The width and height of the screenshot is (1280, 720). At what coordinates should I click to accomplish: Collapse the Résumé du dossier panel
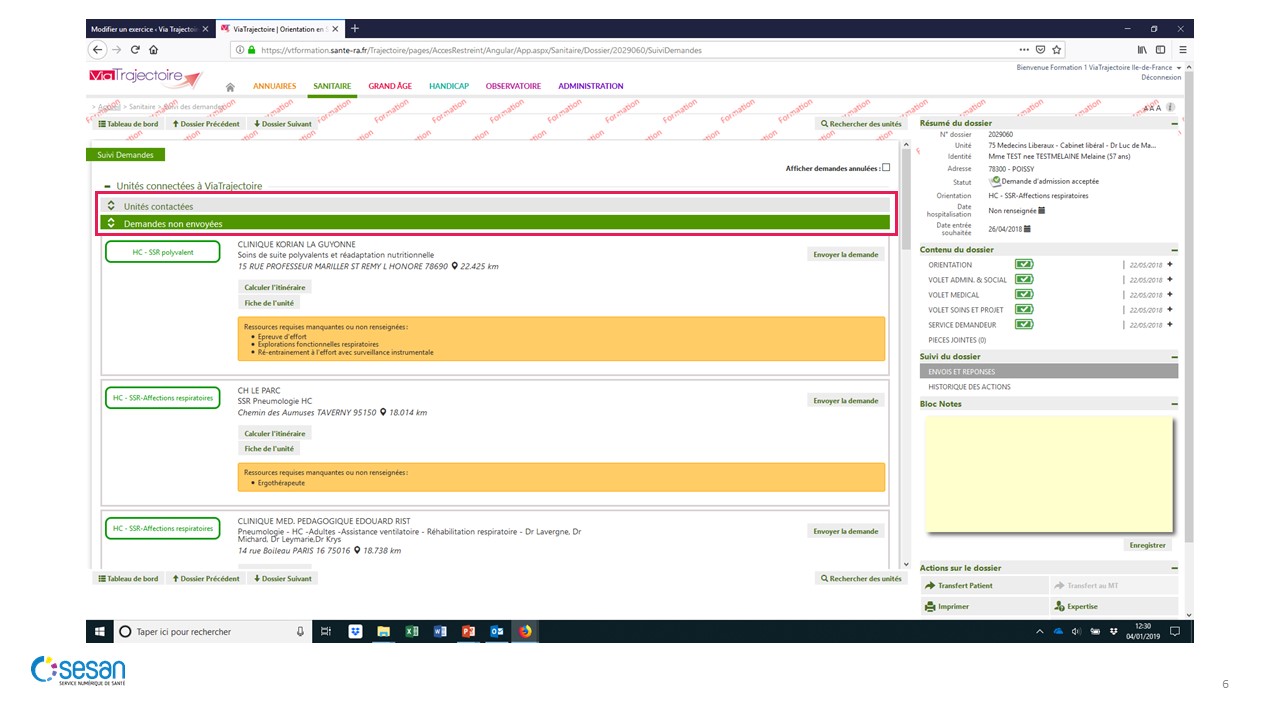click(1174, 123)
